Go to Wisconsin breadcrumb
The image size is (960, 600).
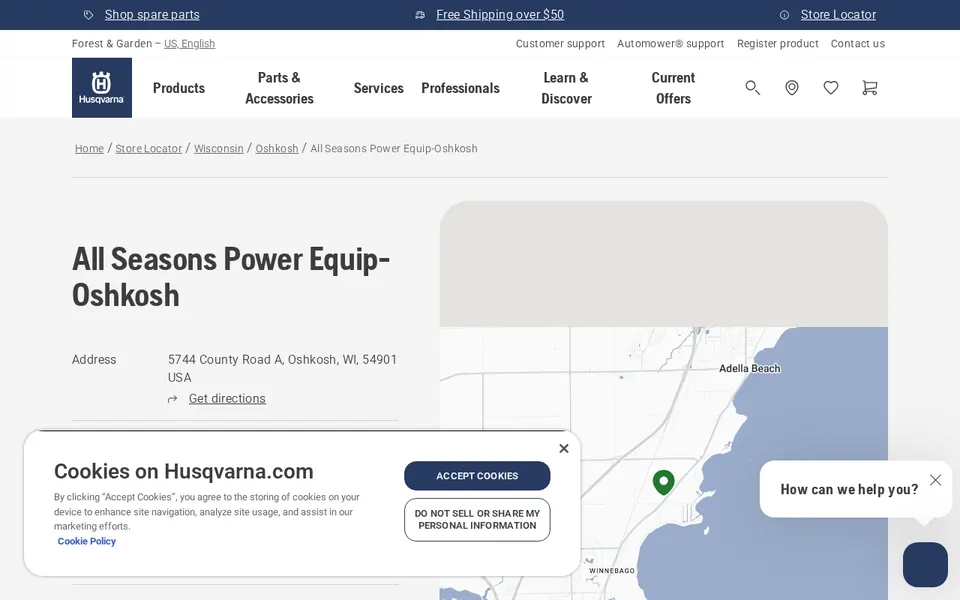(219, 148)
